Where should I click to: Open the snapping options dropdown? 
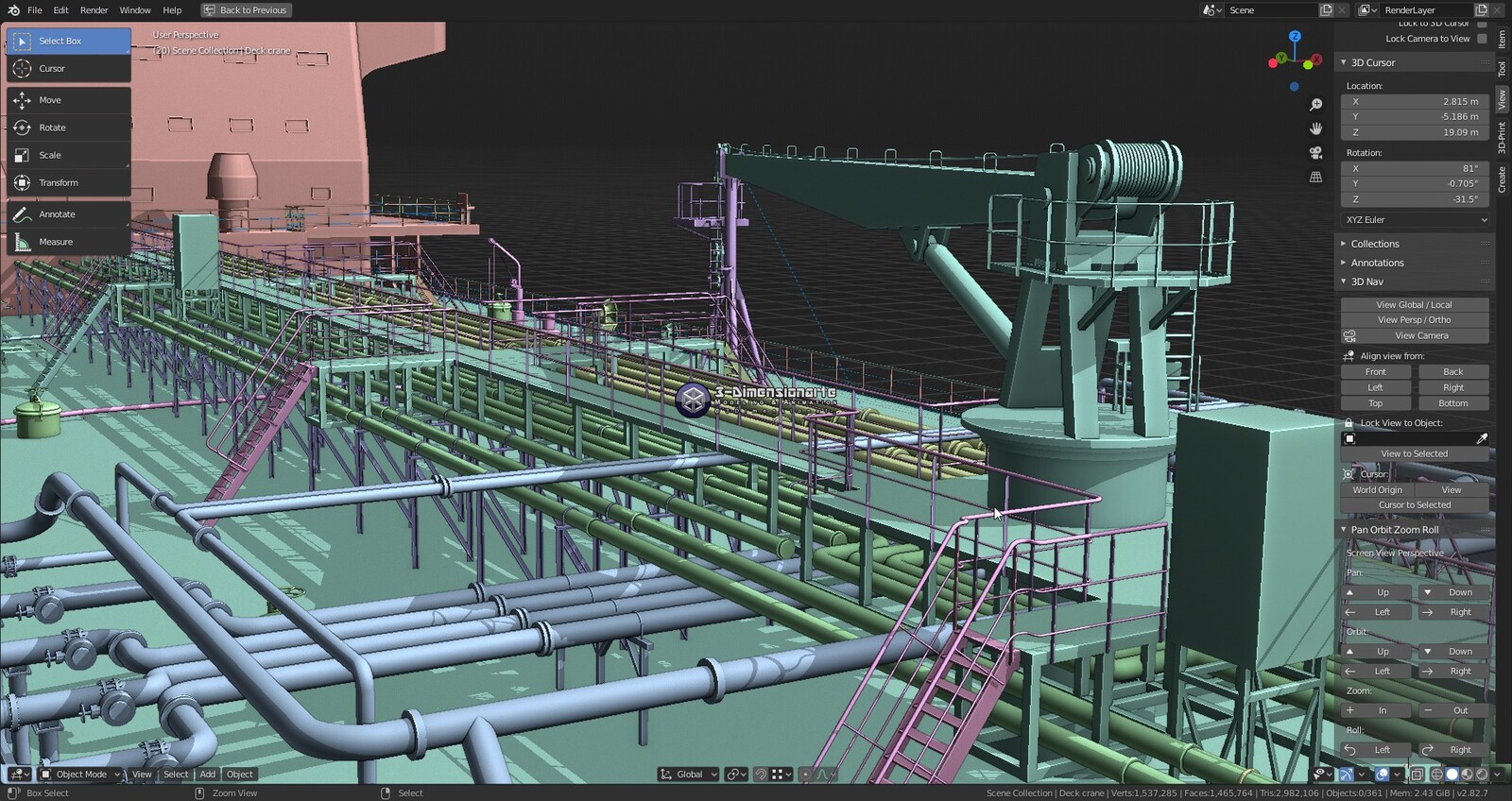click(782, 774)
